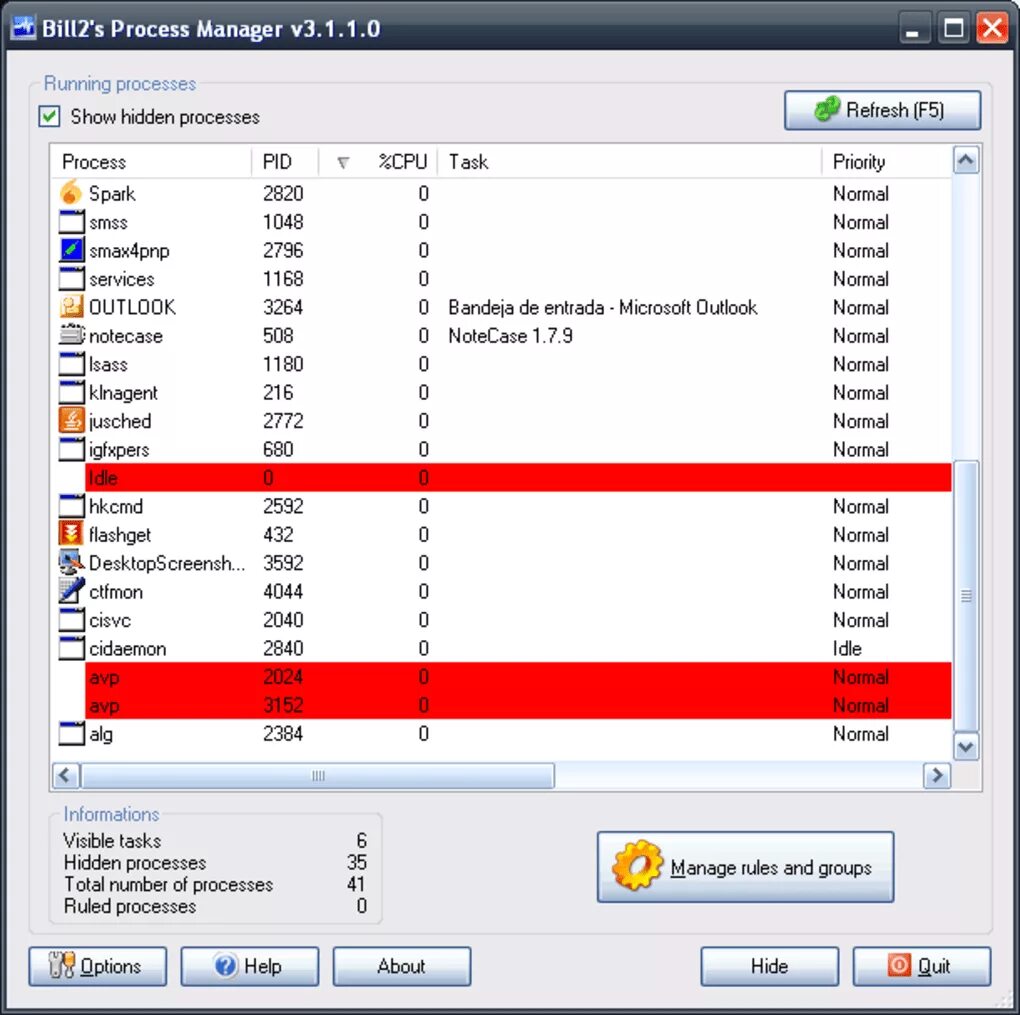Click the horizontal scrollbar thumb
Screen dimensions: 1020x1015
pos(317,776)
